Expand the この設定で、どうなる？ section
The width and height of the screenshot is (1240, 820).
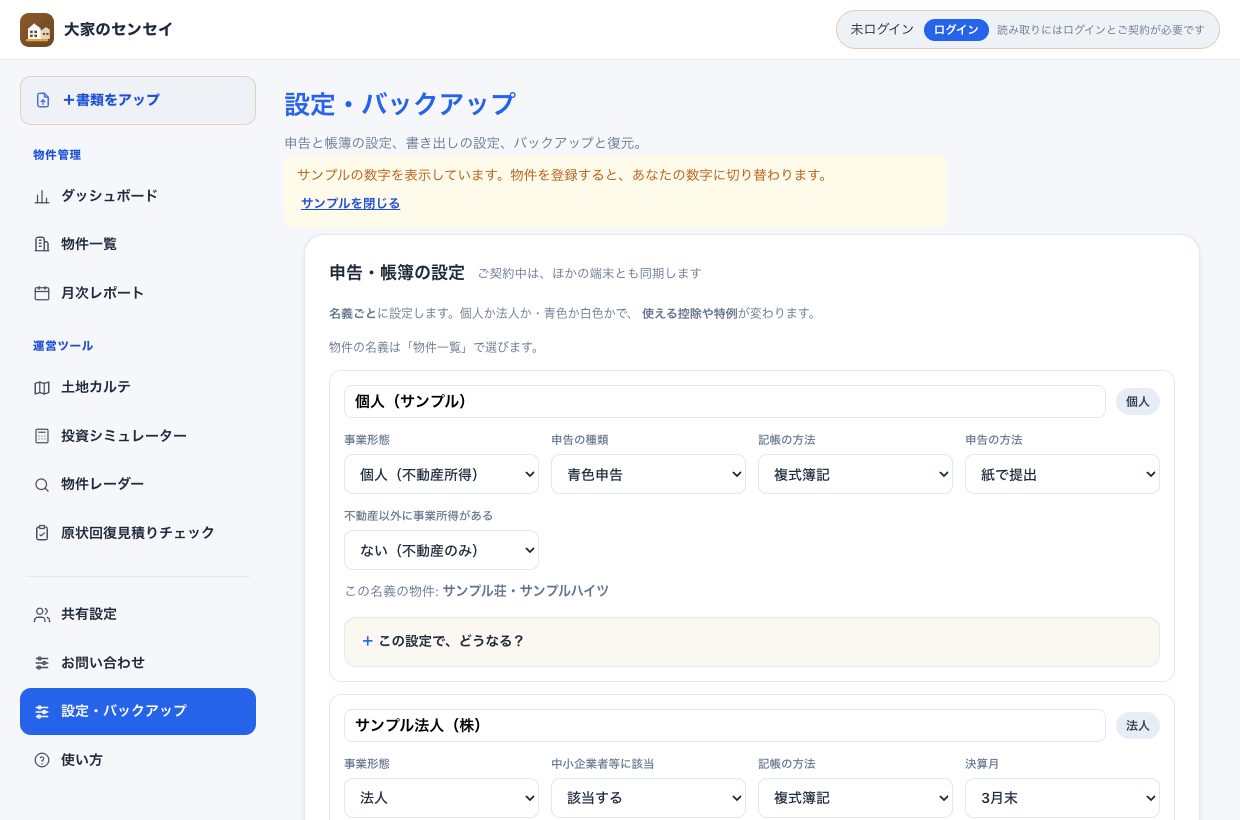pos(752,642)
